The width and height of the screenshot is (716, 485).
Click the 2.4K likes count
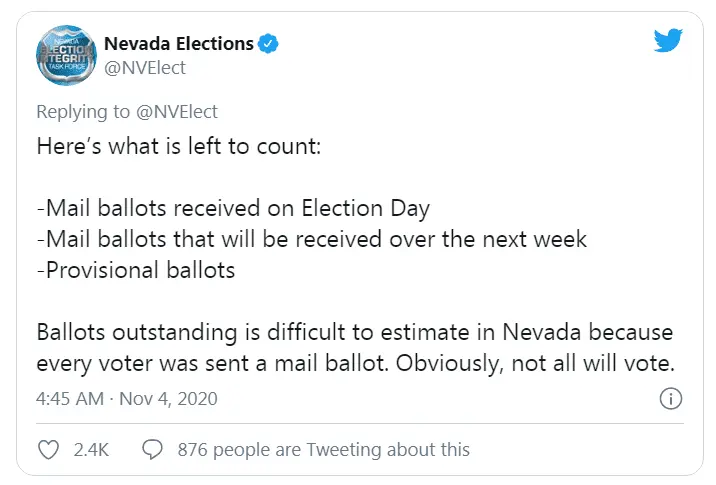tap(91, 450)
